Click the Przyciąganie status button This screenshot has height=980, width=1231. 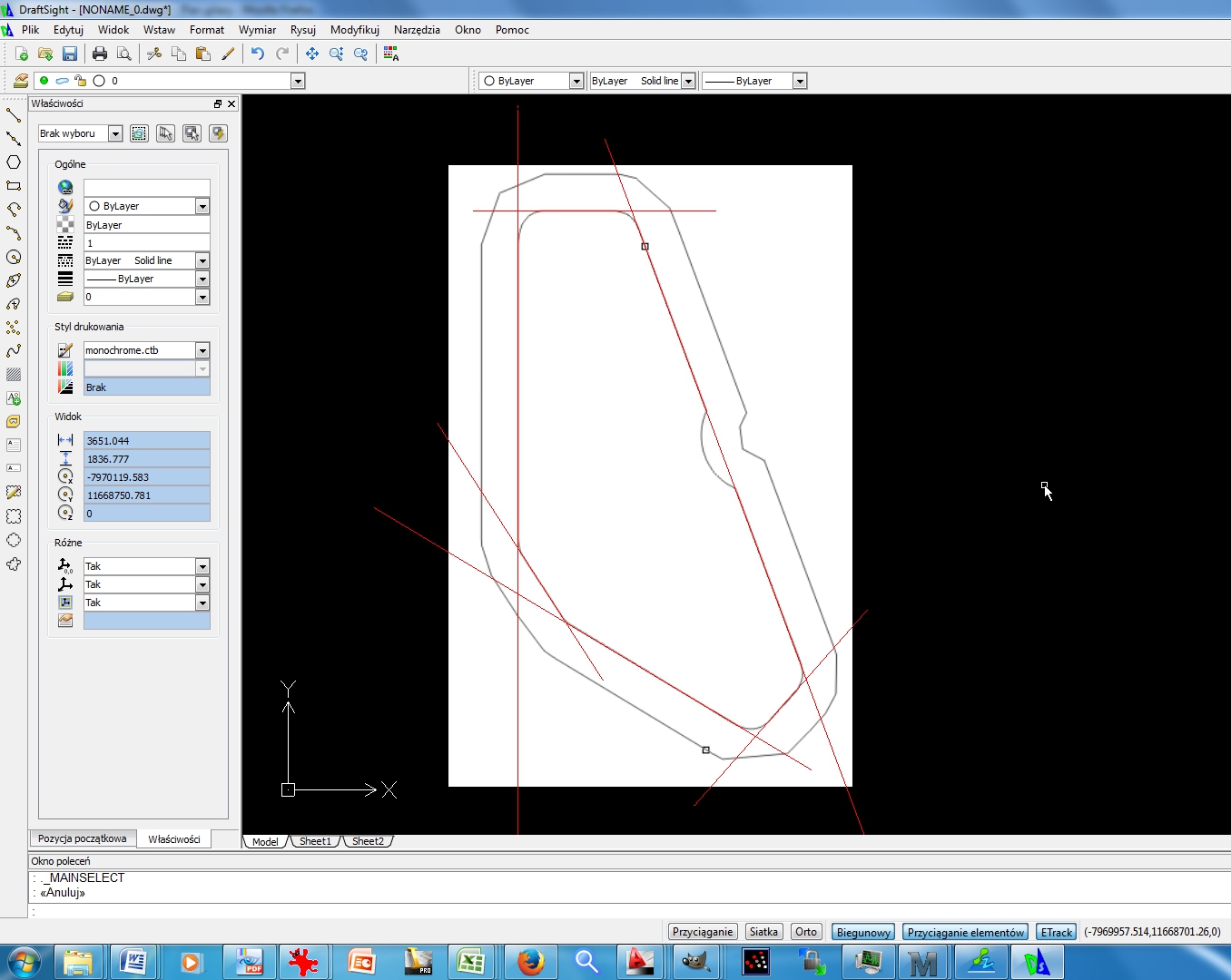click(702, 932)
